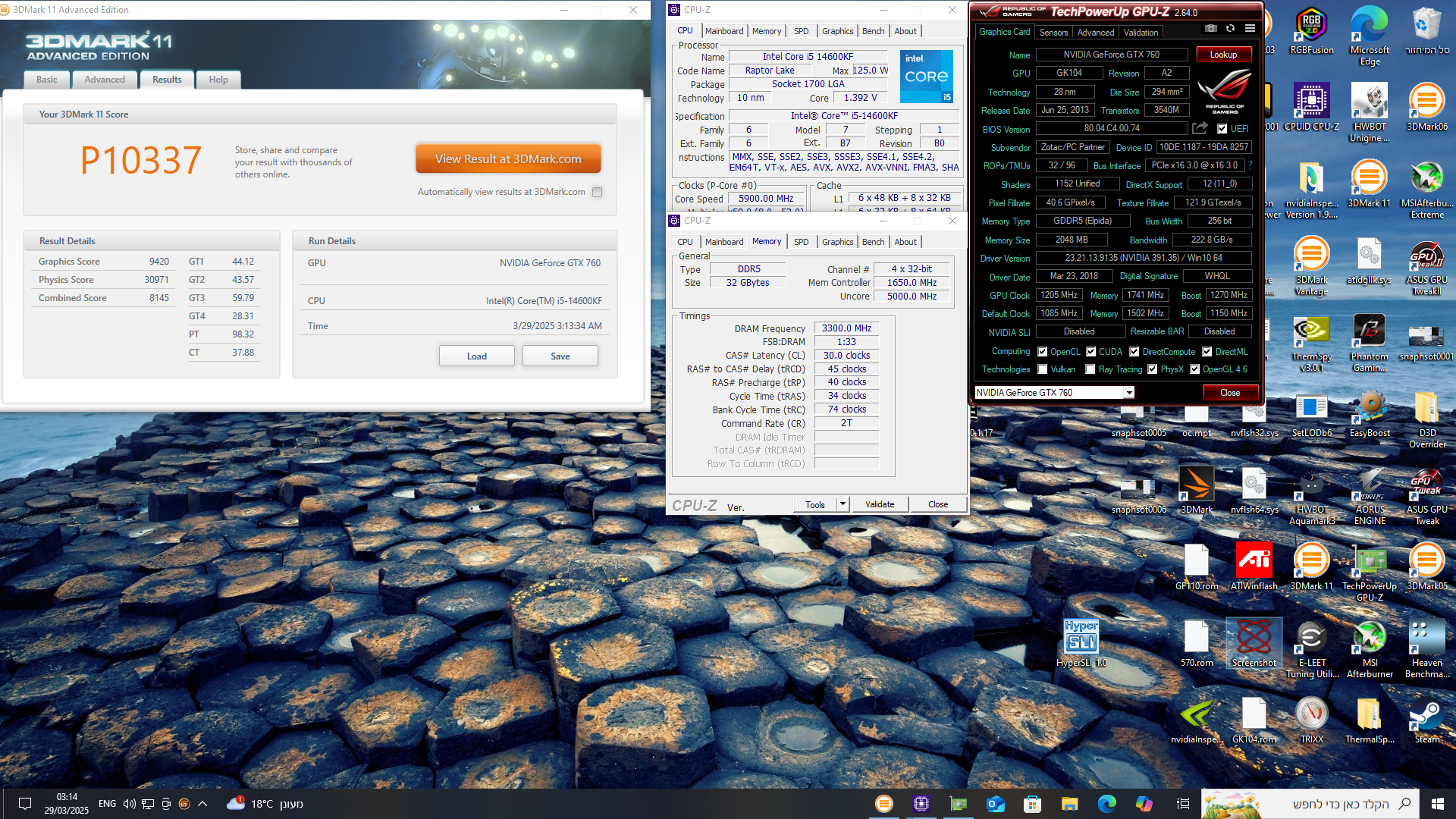Image resolution: width=1456 pixels, height=819 pixels.
Task: Open the HyperSLI 1.0 desktop icon
Action: (x=1081, y=643)
